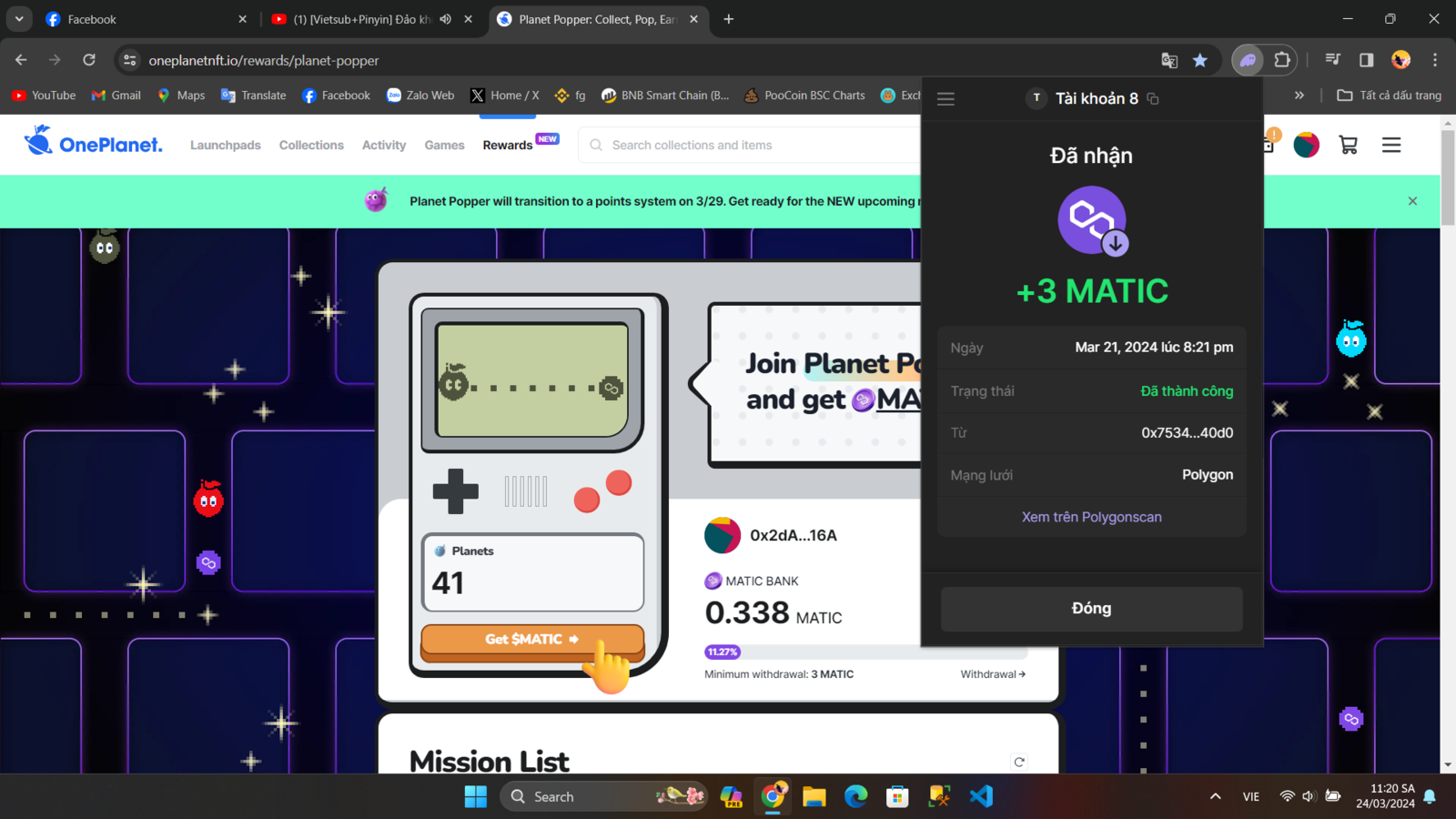
Task: Show the hidden bookmarks overflow chevron
Action: [x=1299, y=96]
